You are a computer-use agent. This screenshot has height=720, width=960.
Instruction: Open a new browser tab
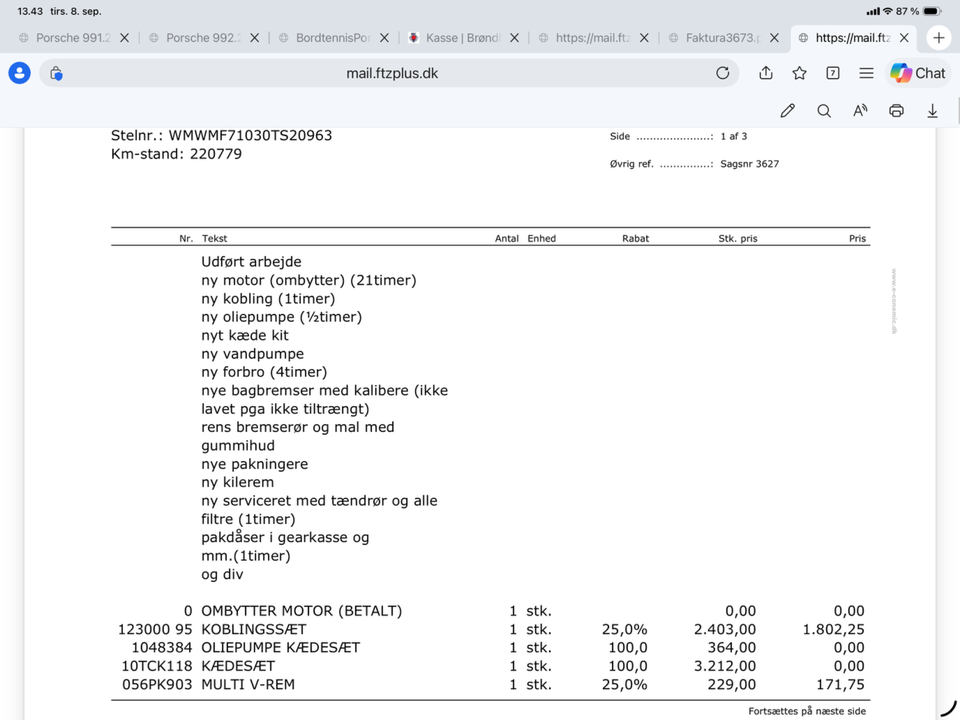pos(939,38)
